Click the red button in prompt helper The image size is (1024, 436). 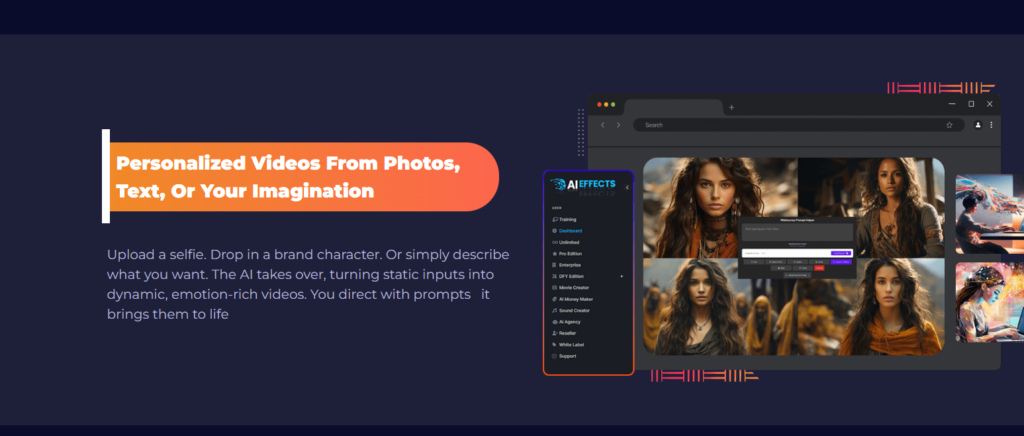[819, 268]
